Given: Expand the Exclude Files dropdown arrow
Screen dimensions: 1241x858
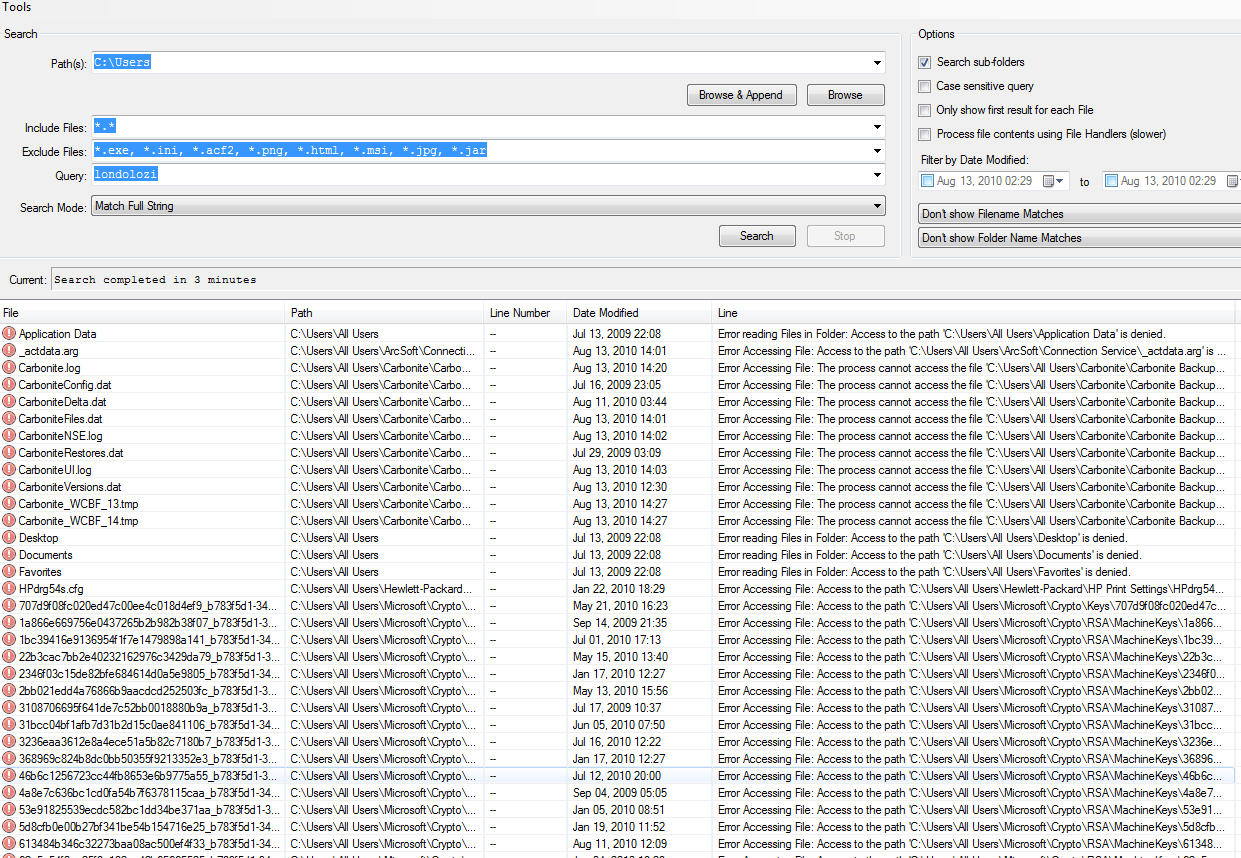Looking at the screenshot, I should [x=877, y=151].
